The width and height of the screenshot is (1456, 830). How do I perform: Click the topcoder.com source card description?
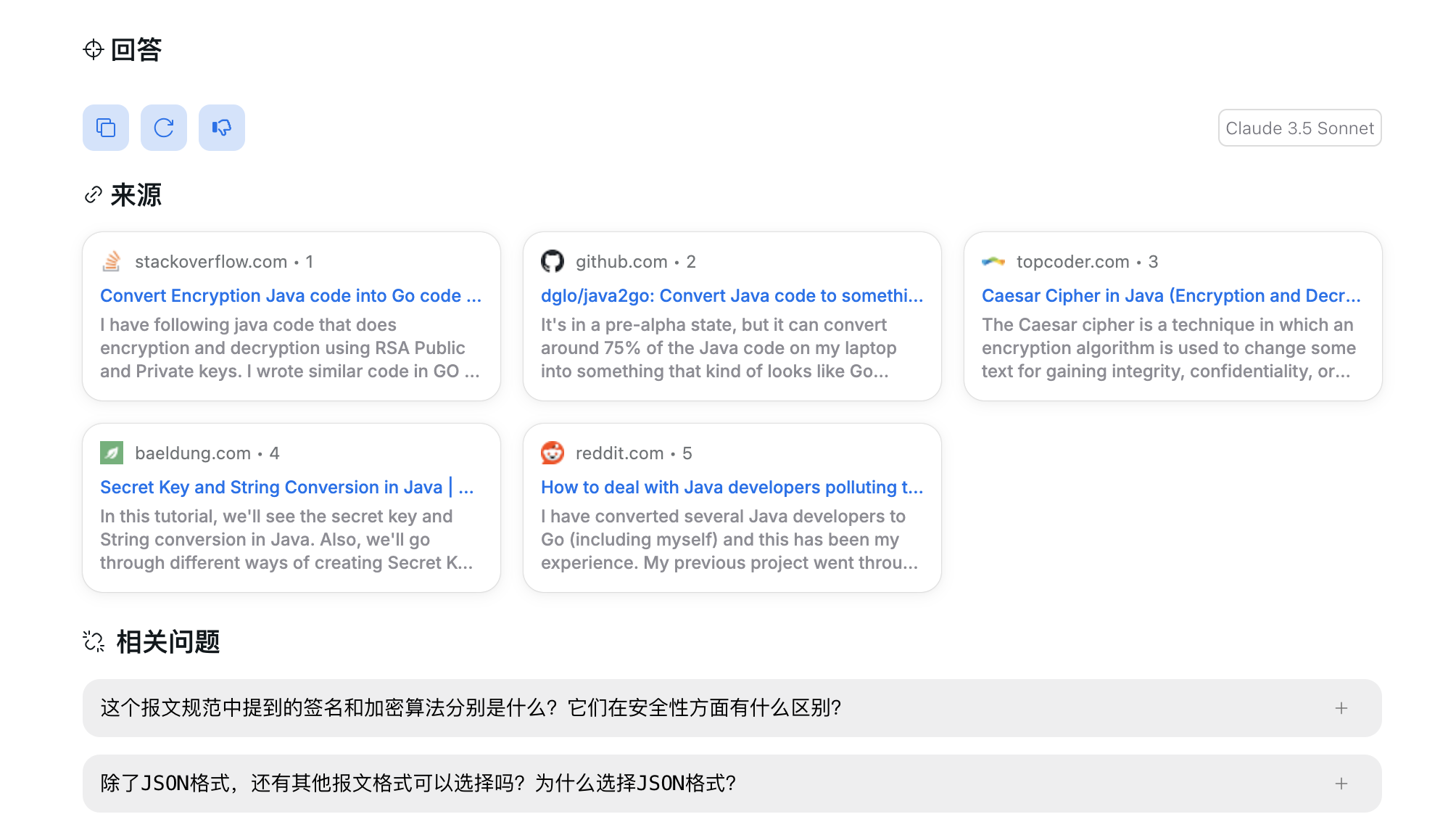[x=1169, y=348]
